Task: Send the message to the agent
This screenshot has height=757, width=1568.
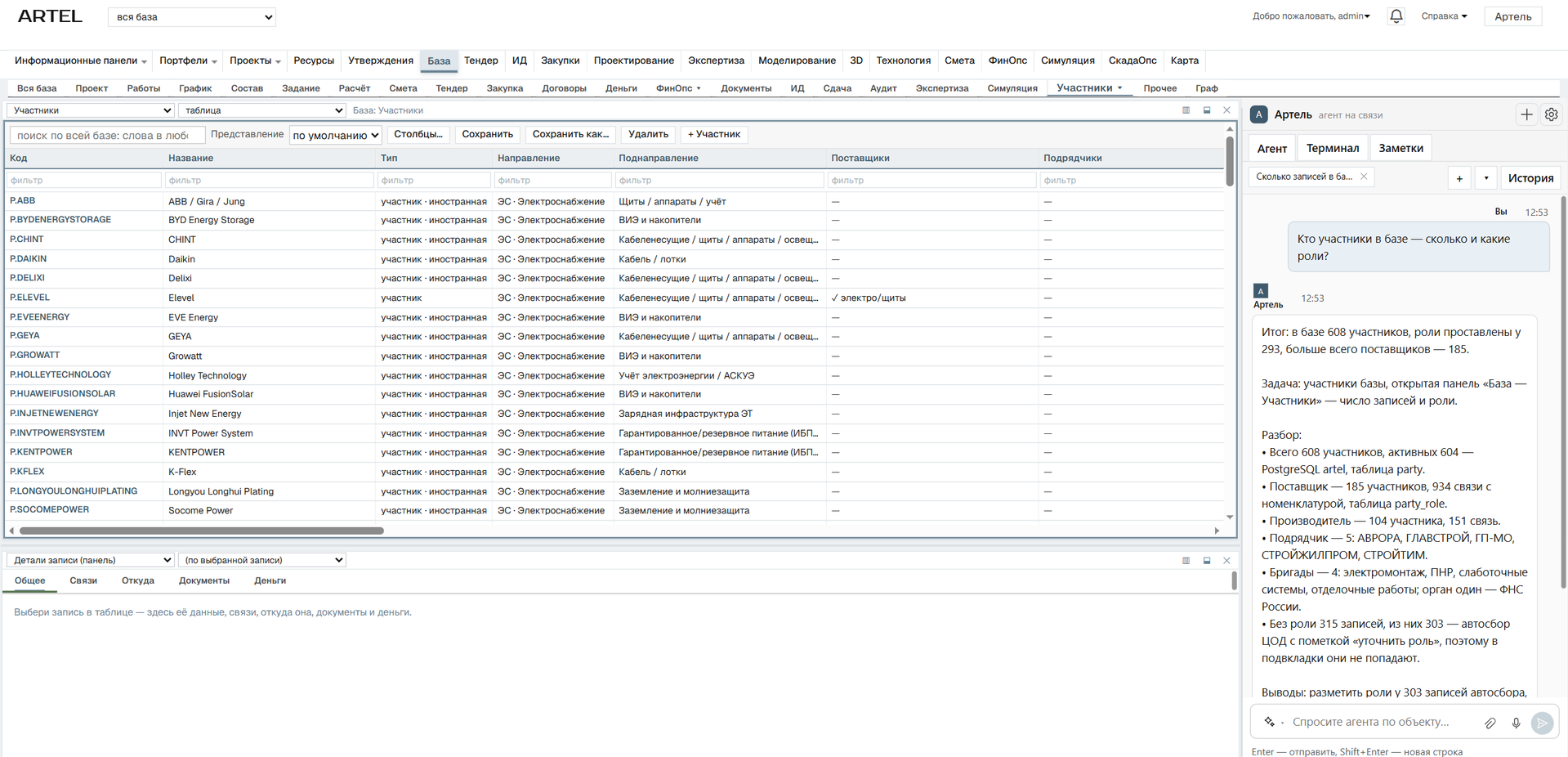Action: [x=1542, y=723]
